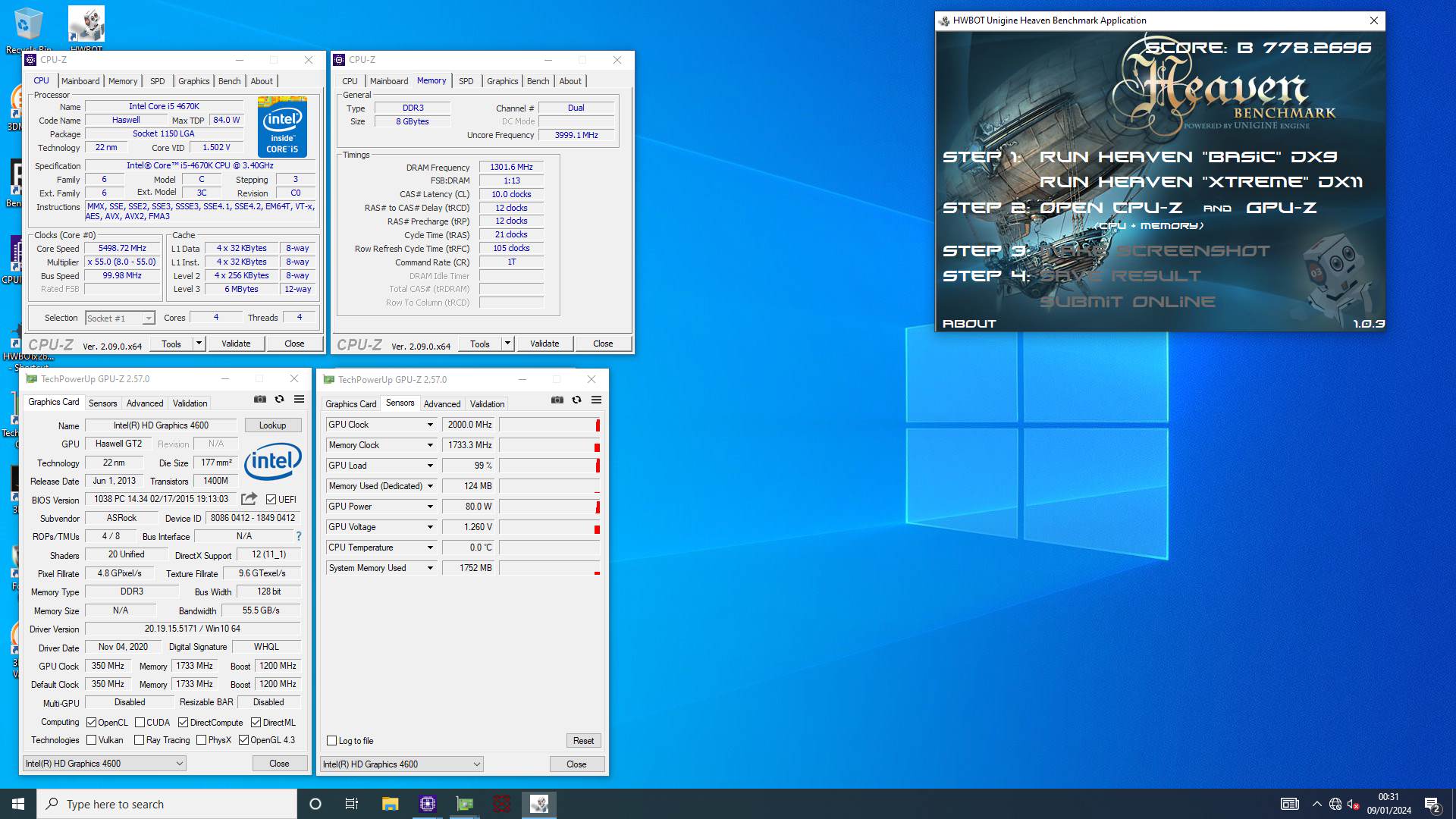Click muted volume tray icon
The height and width of the screenshot is (819, 1456).
(x=1353, y=804)
